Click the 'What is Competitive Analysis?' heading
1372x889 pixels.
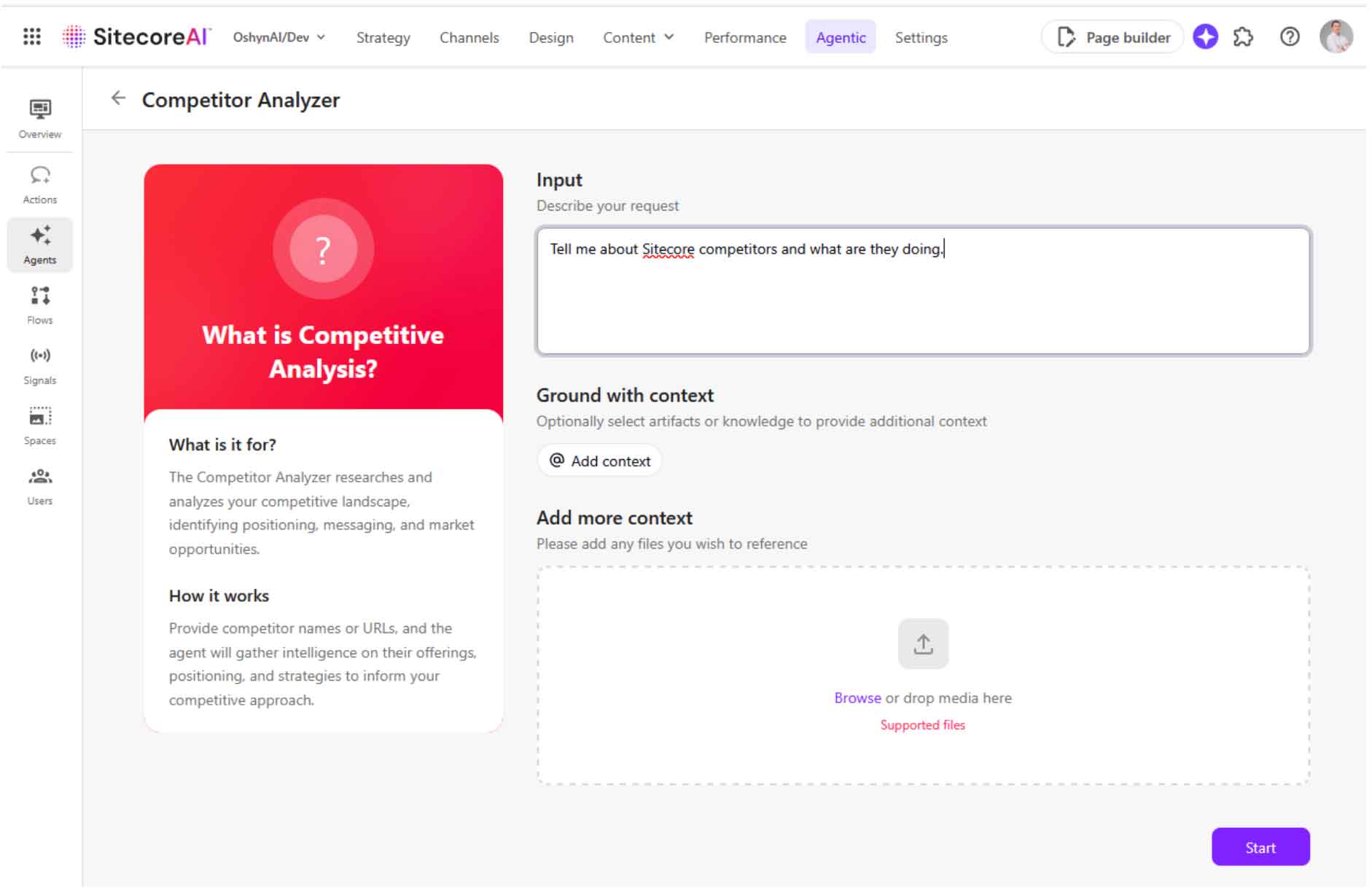pos(323,352)
